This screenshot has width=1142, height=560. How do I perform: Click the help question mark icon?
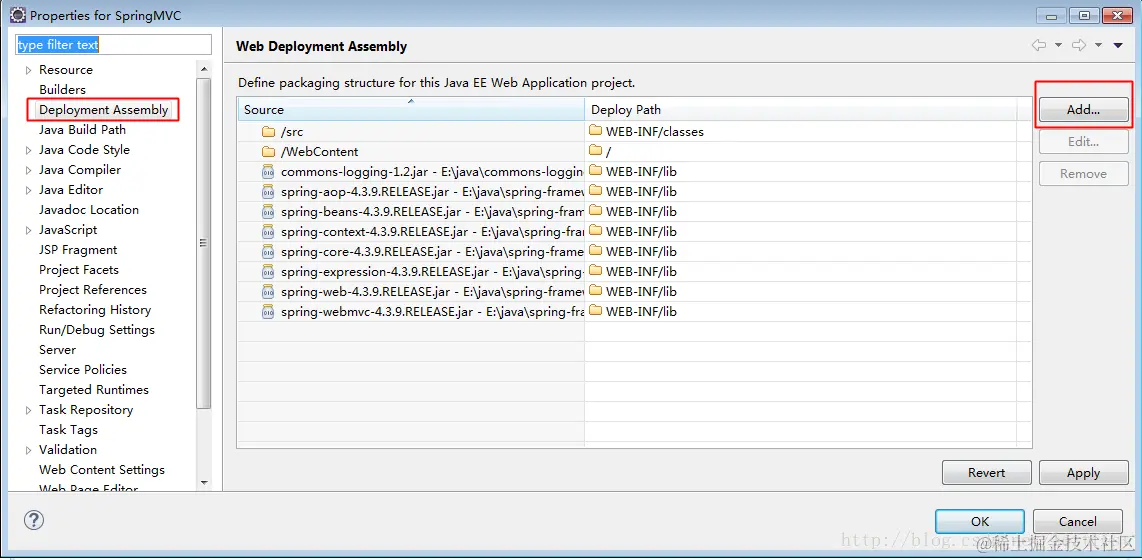click(34, 519)
